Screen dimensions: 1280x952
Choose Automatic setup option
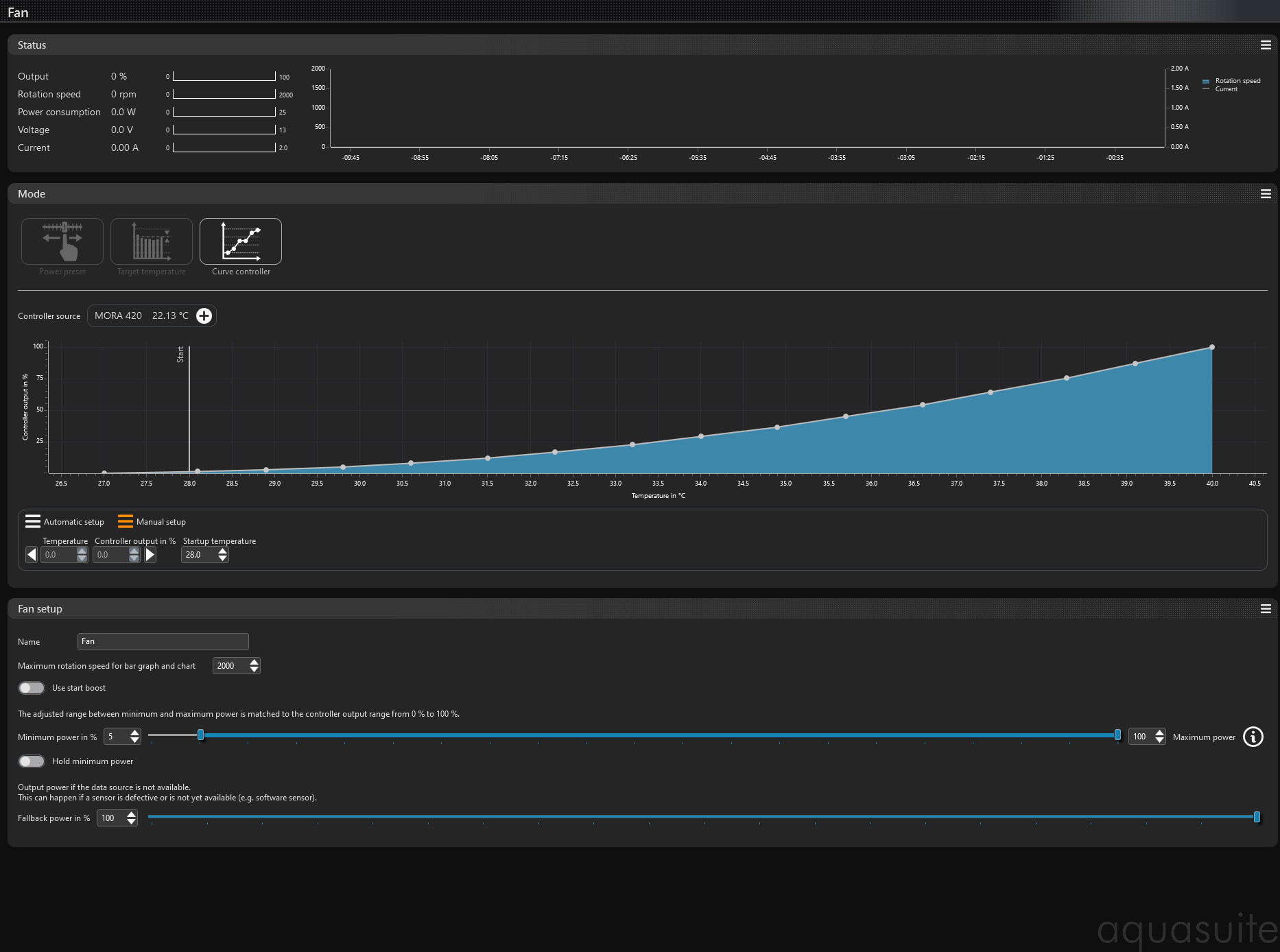click(x=65, y=522)
